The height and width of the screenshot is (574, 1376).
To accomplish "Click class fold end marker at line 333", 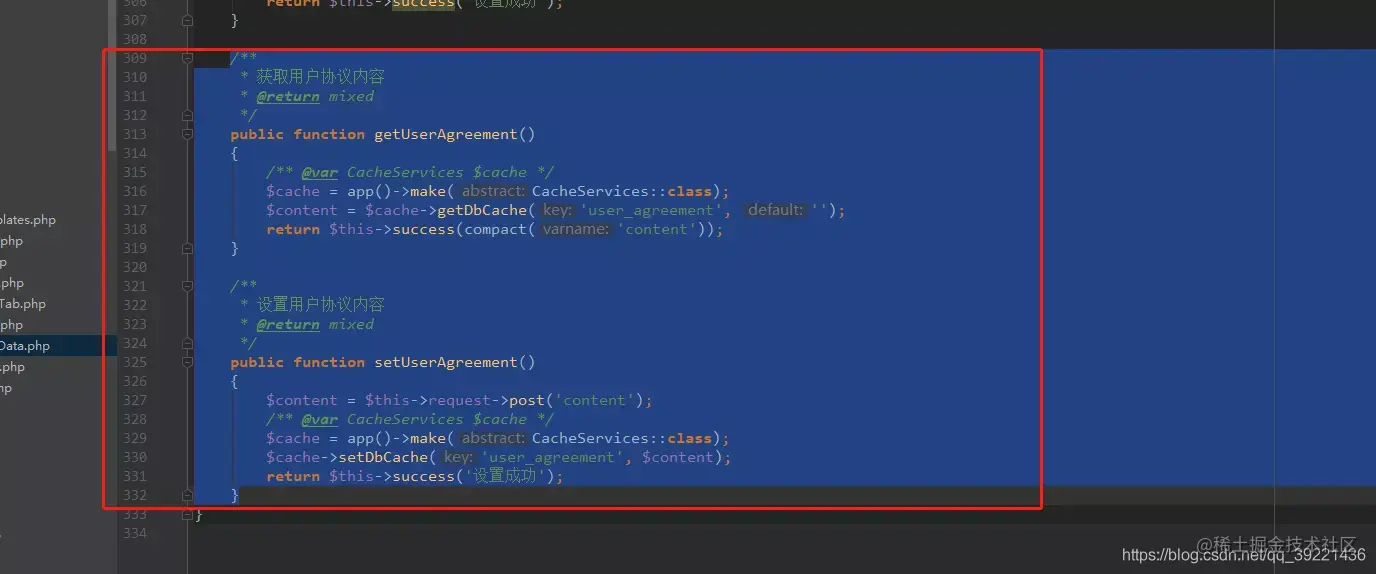I will coord(187,514).
